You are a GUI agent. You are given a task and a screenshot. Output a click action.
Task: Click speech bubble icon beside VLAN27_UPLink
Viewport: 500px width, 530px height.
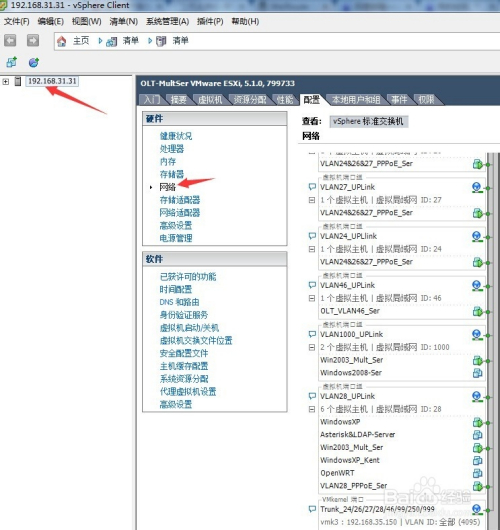312,187
